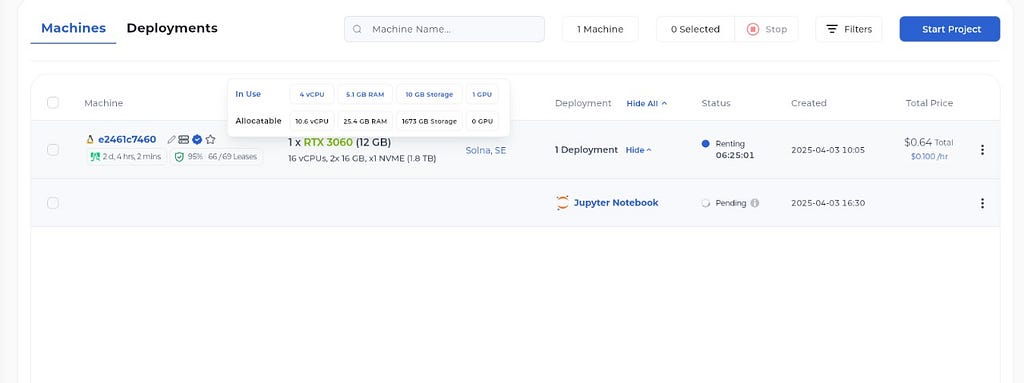Click the server rack icon beside e2461c7460

pos(184,139)
